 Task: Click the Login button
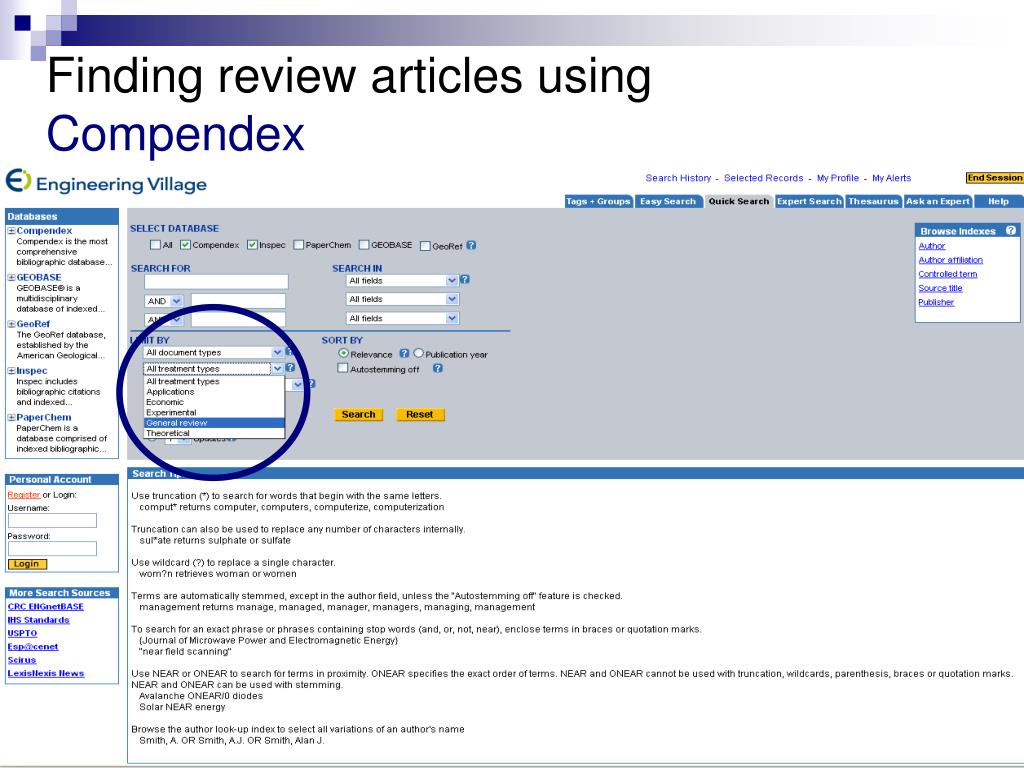(27, 564)
